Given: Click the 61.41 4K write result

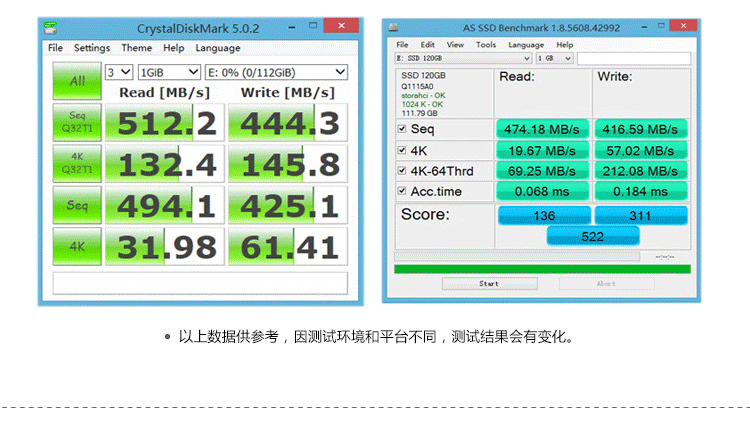Looking at the screenshot, I should [288, 247].
